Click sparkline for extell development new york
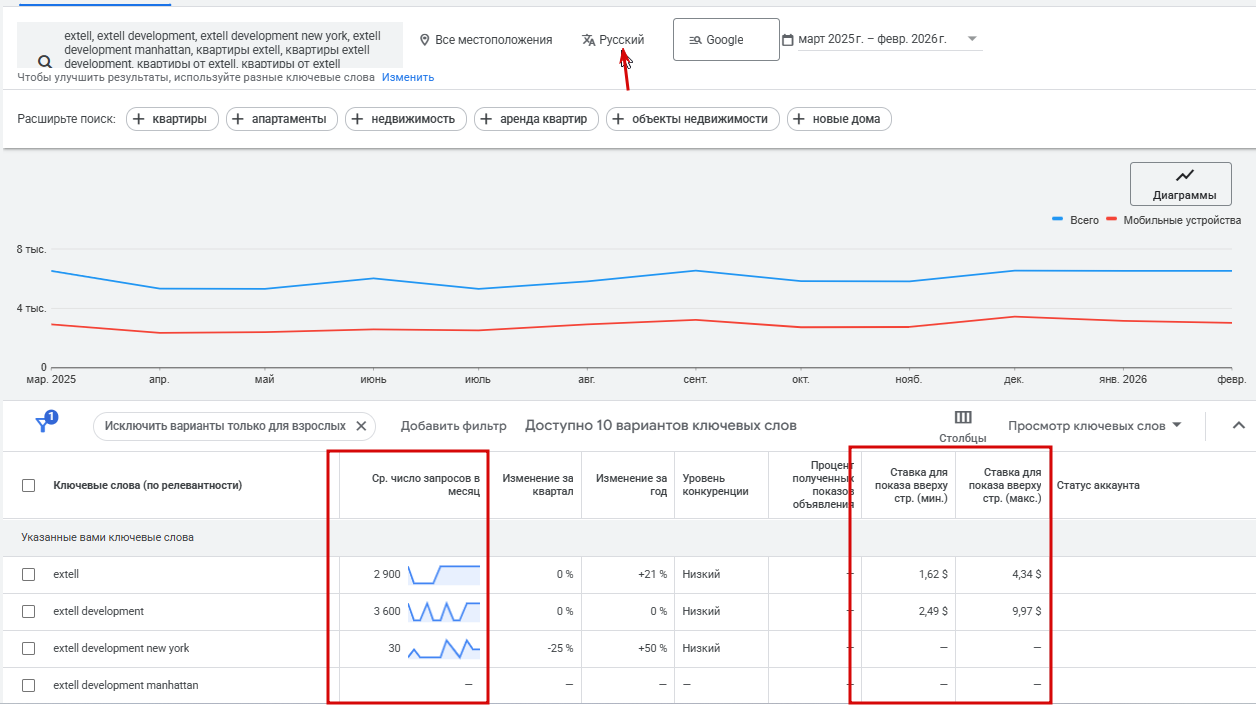 pyautogui.click(x=444, y=648)
